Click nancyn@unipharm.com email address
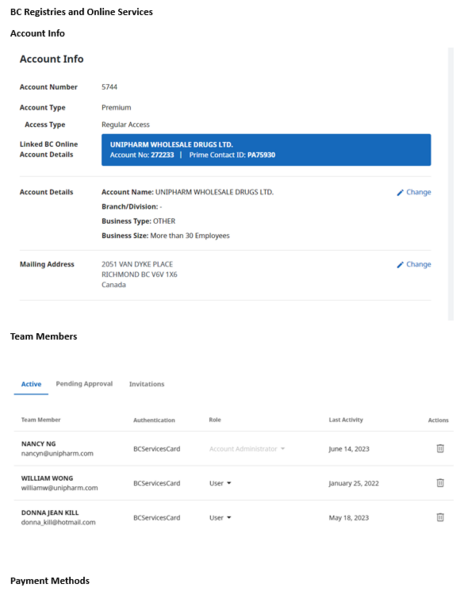Viewport: 460px width, 599px height. click(x=57, y=453)
